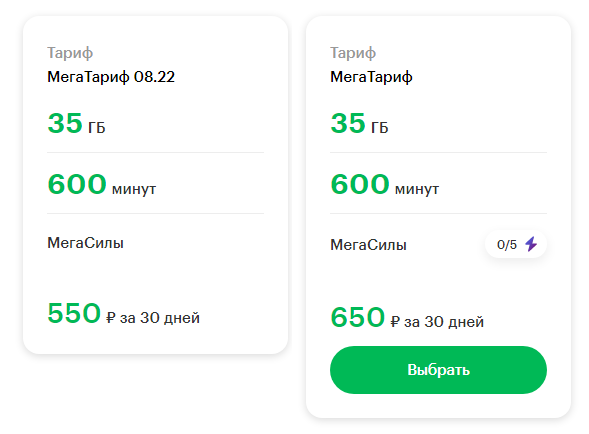Click the green 550 number
This screenshot has height=434, width=589.
tap(74, 313)
